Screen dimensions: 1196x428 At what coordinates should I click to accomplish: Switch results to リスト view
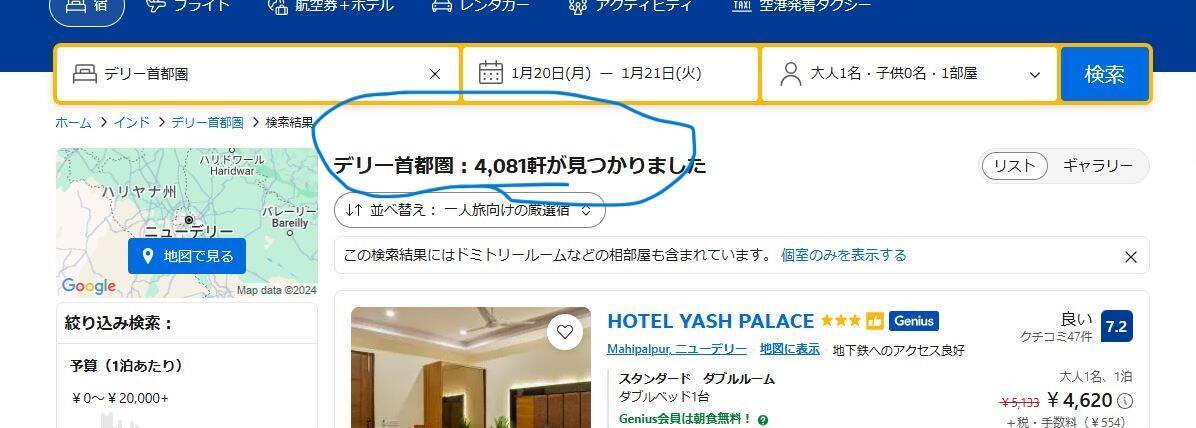pyautogui.click(x=1014, y=166)
